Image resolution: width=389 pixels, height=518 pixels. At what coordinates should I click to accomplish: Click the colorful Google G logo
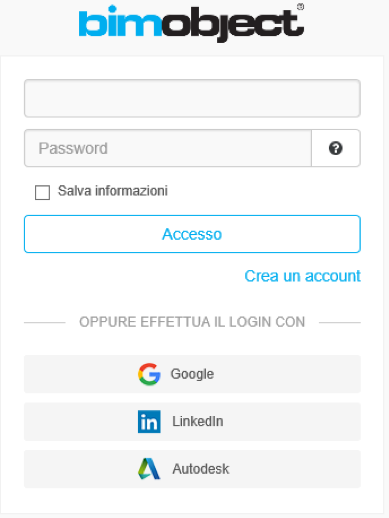[x=149, y=374]
